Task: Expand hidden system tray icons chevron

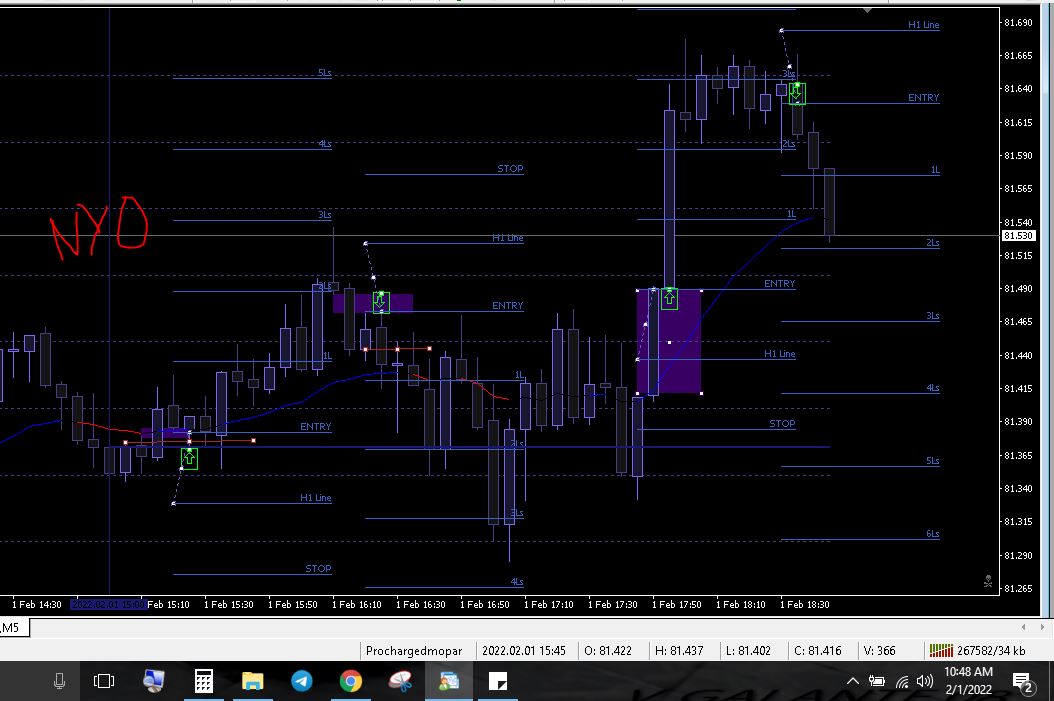Action: (x=852, y=682)
